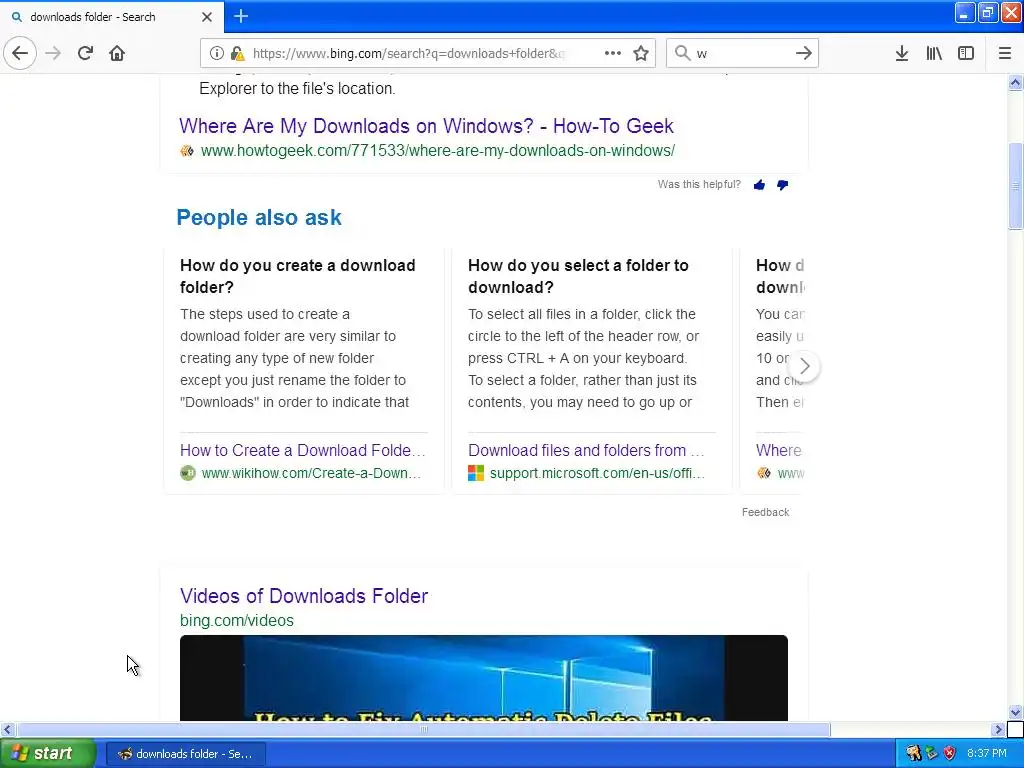The height and width of the screenshot is (768, 1024).
Task: Click the forward navigation arrow
Action: pos(53,53)
